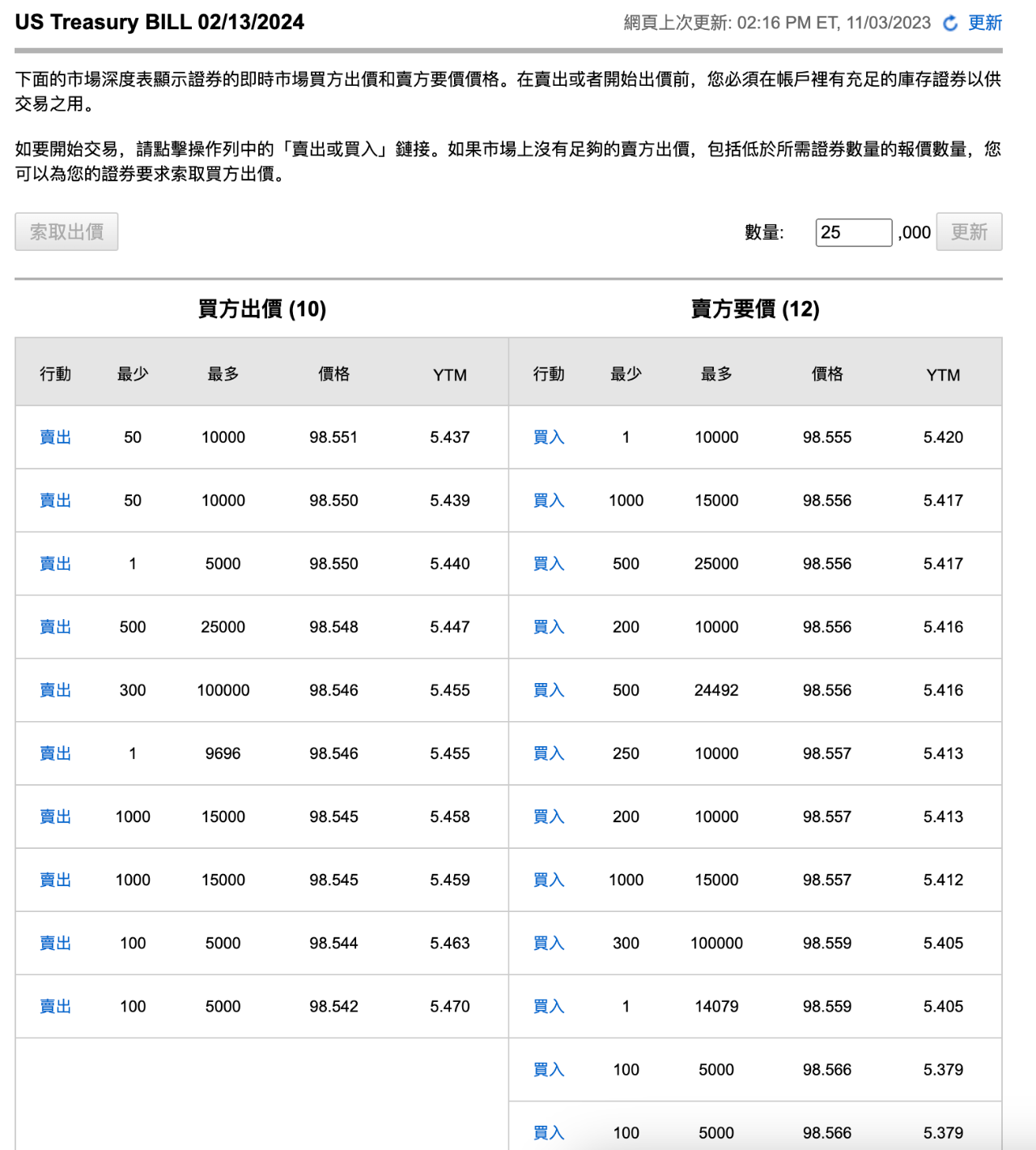The height and width of the screenshot is (1150, 1036).
Task: Click 買入 on last ask with YTM 5.379
Action: coord(548,1132)
